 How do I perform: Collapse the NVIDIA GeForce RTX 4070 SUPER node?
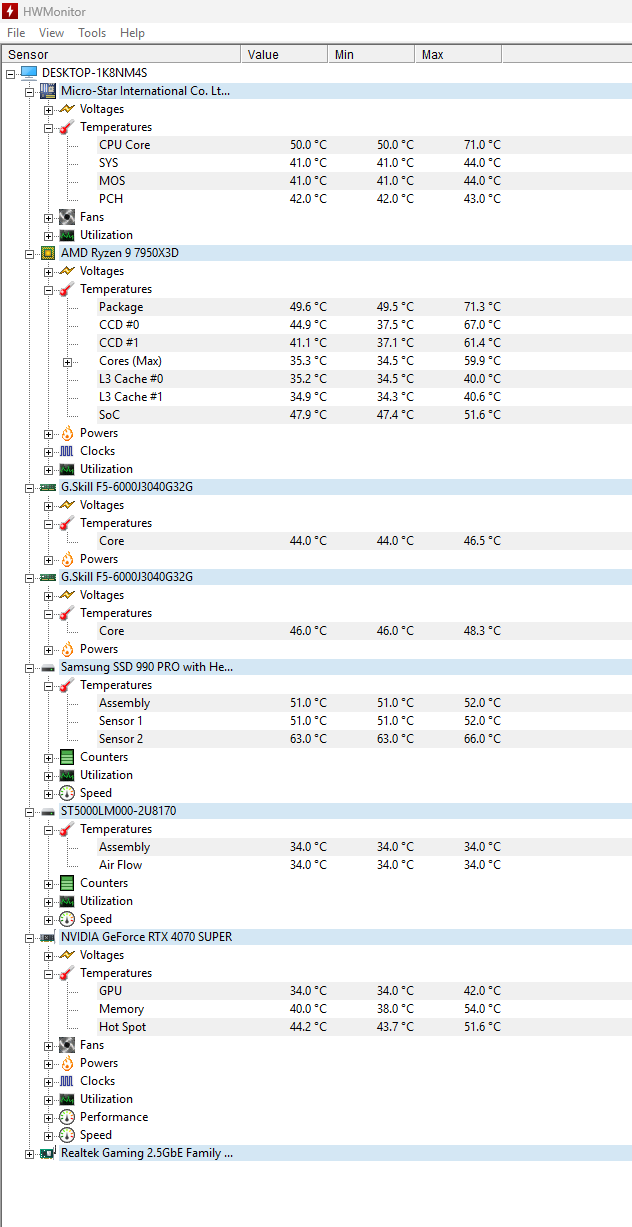29,937
